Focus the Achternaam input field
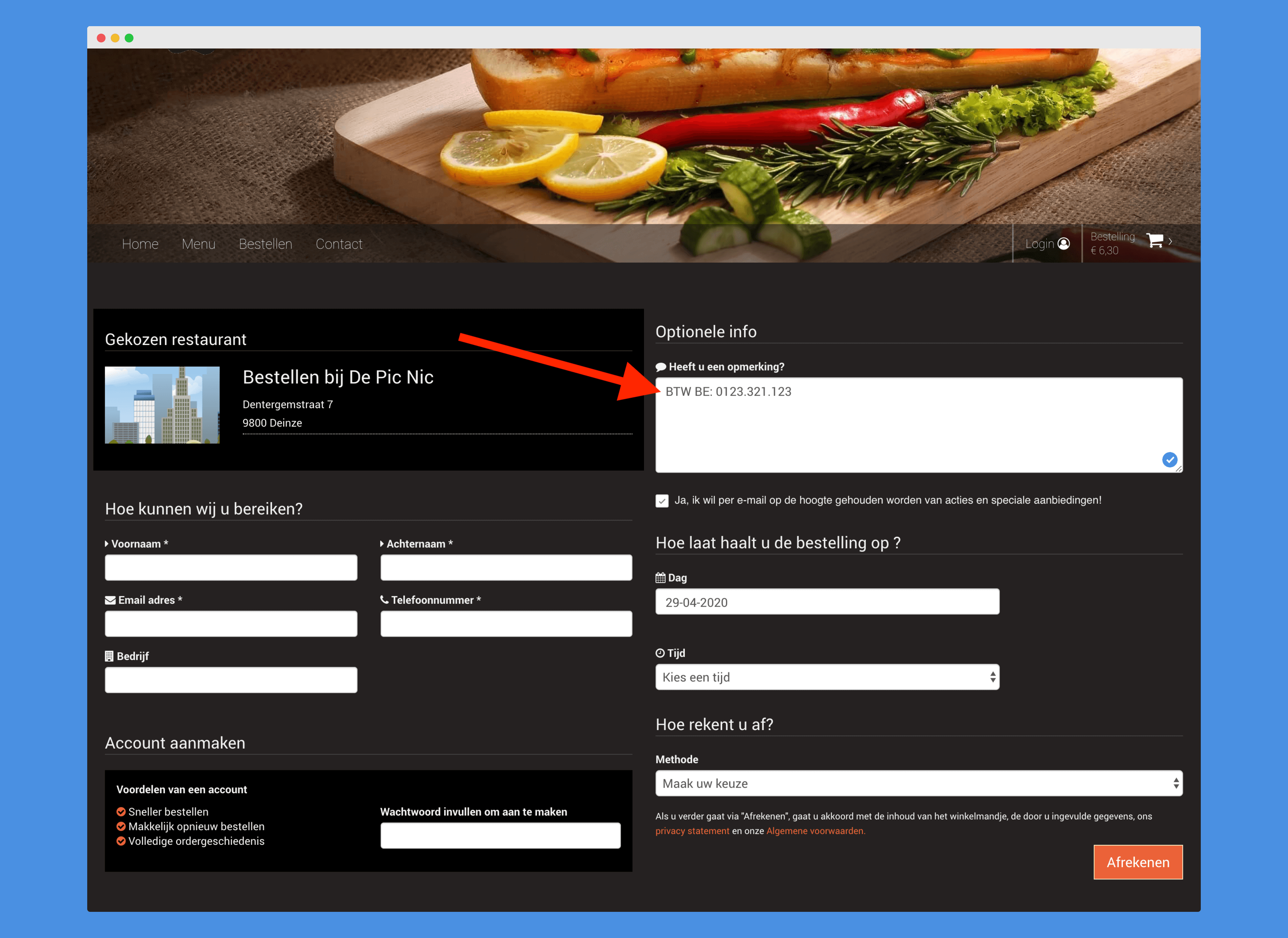 pyautogui.click(x=506, y=568)
